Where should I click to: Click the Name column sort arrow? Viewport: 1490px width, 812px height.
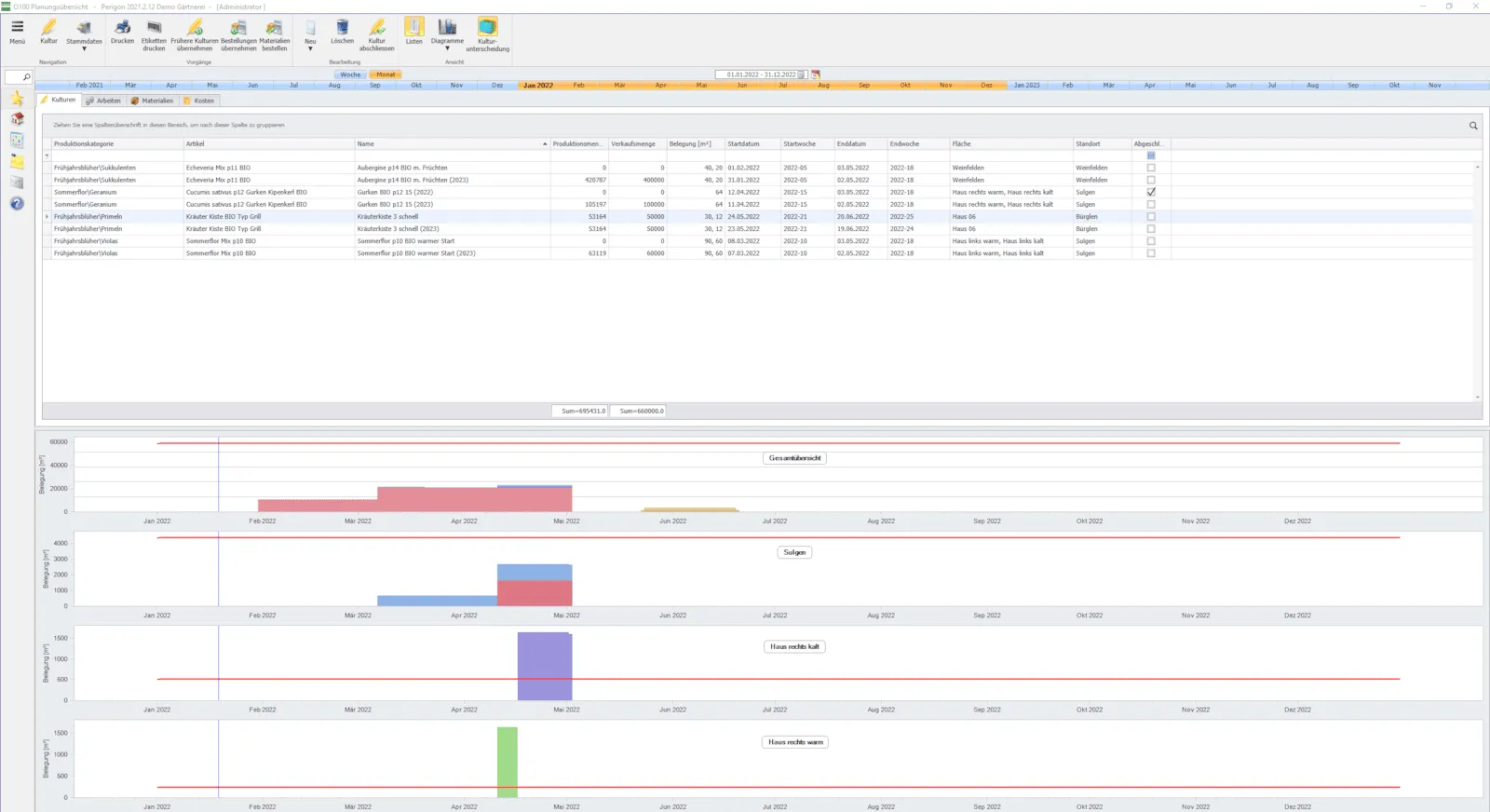click(x=545, y=144)
